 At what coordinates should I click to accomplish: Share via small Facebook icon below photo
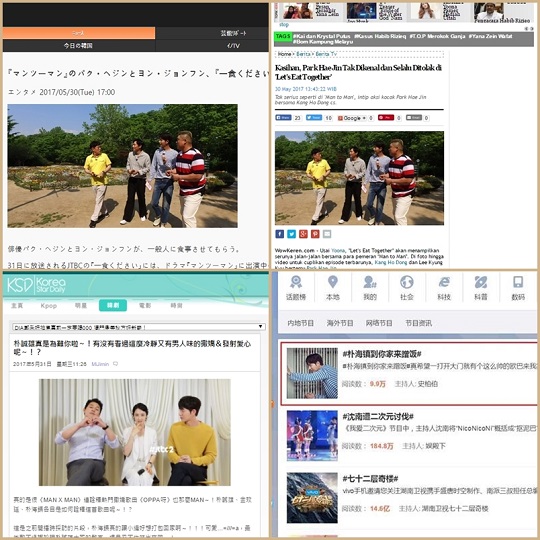280,234
